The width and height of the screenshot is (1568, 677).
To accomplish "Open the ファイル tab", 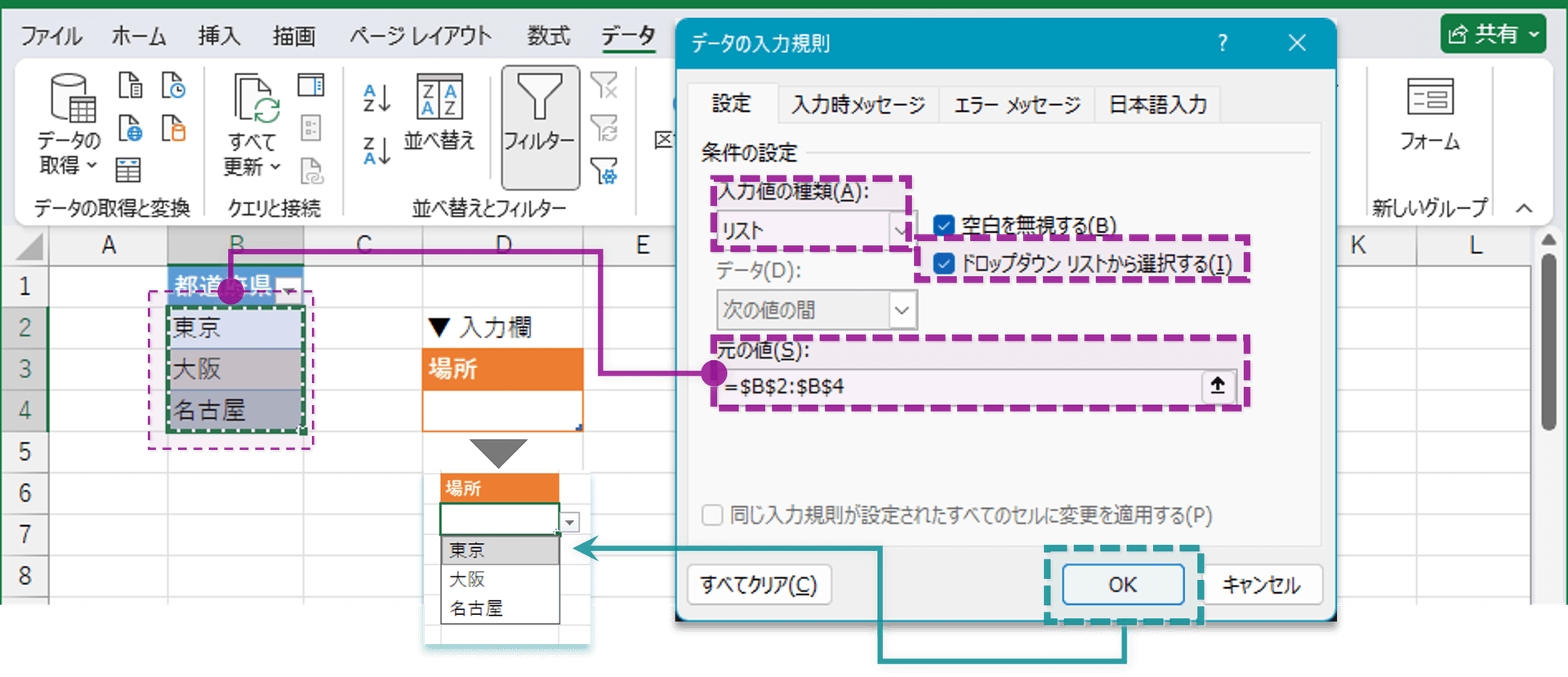I will coord(51,36).
